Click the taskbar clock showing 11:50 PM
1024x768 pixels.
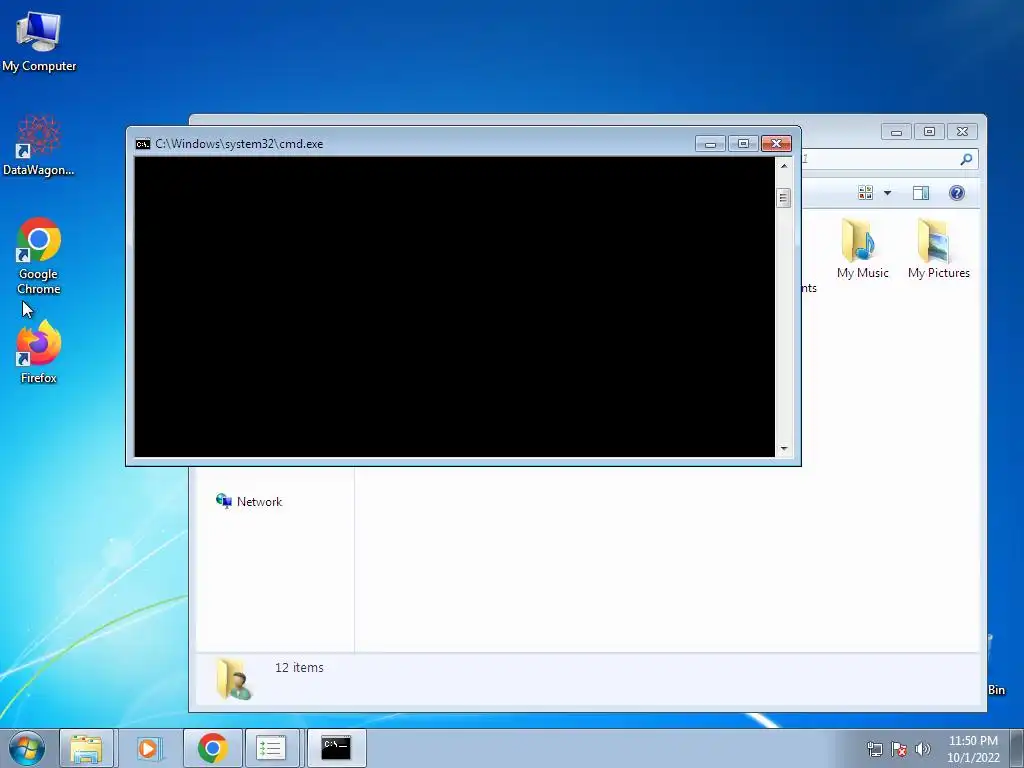[973, 749]
